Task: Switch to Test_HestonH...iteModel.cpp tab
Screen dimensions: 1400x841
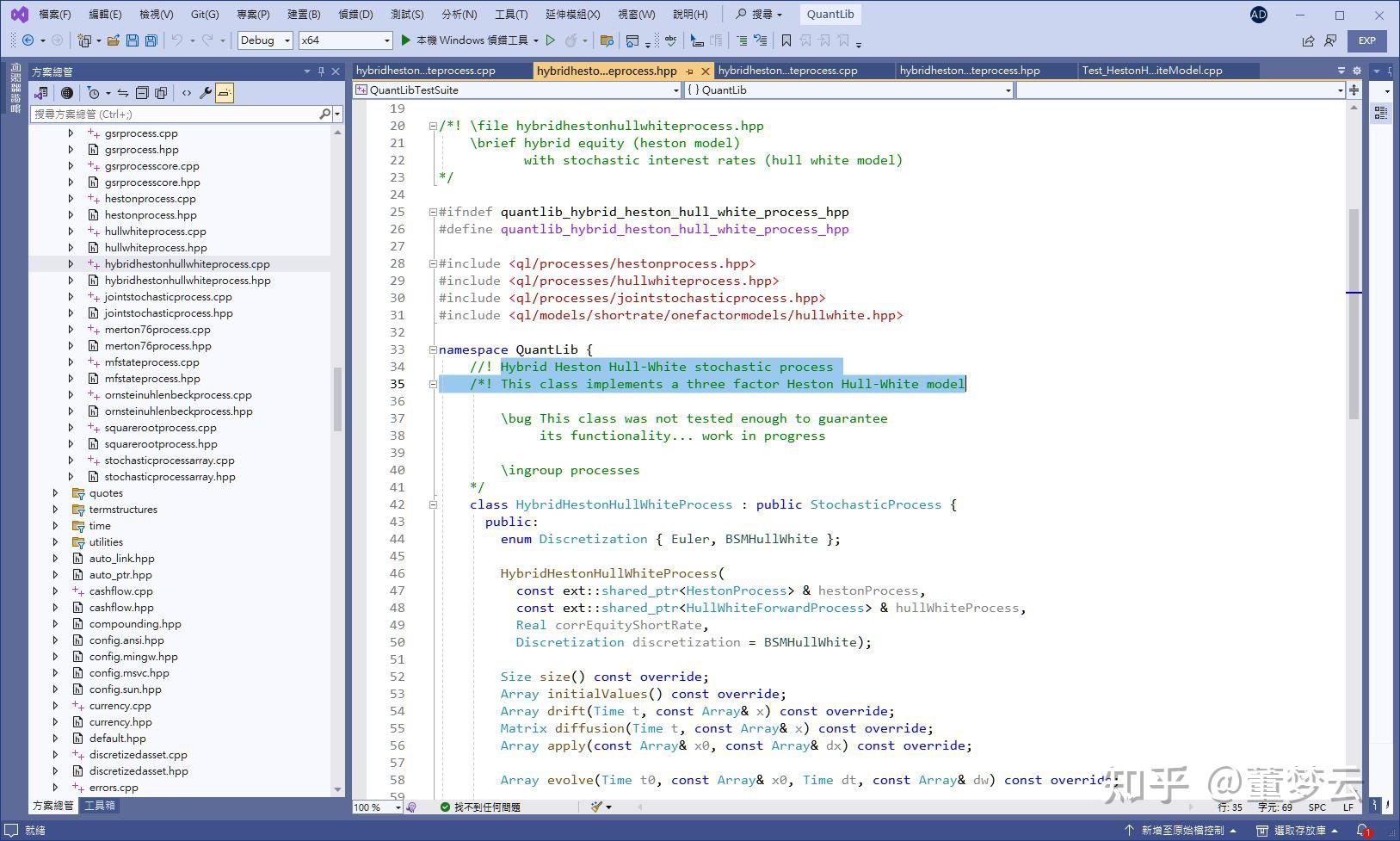Action: [1151, 71]
